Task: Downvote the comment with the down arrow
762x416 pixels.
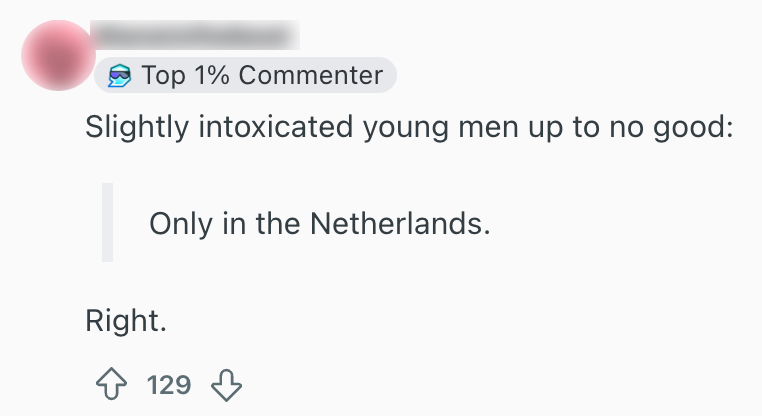Action: tap(227, 385)
